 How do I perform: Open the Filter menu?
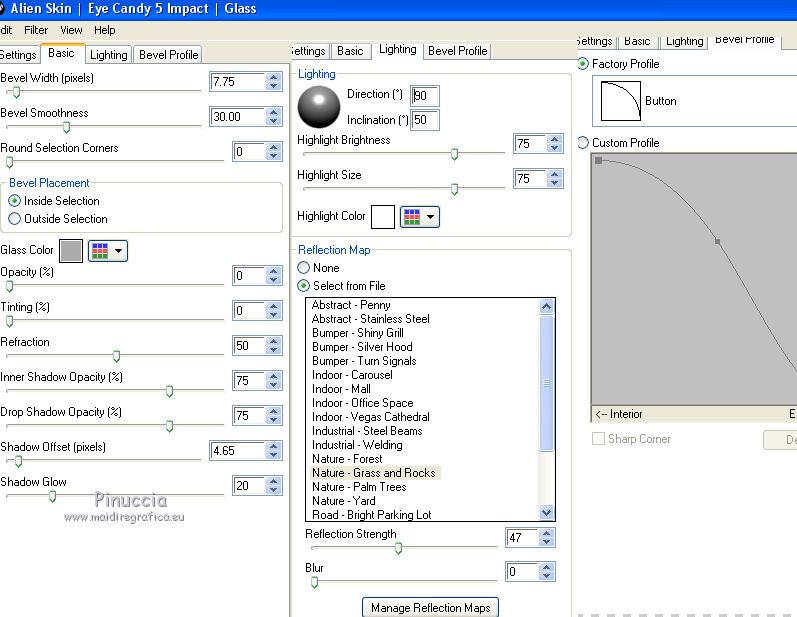click(36, 30)
